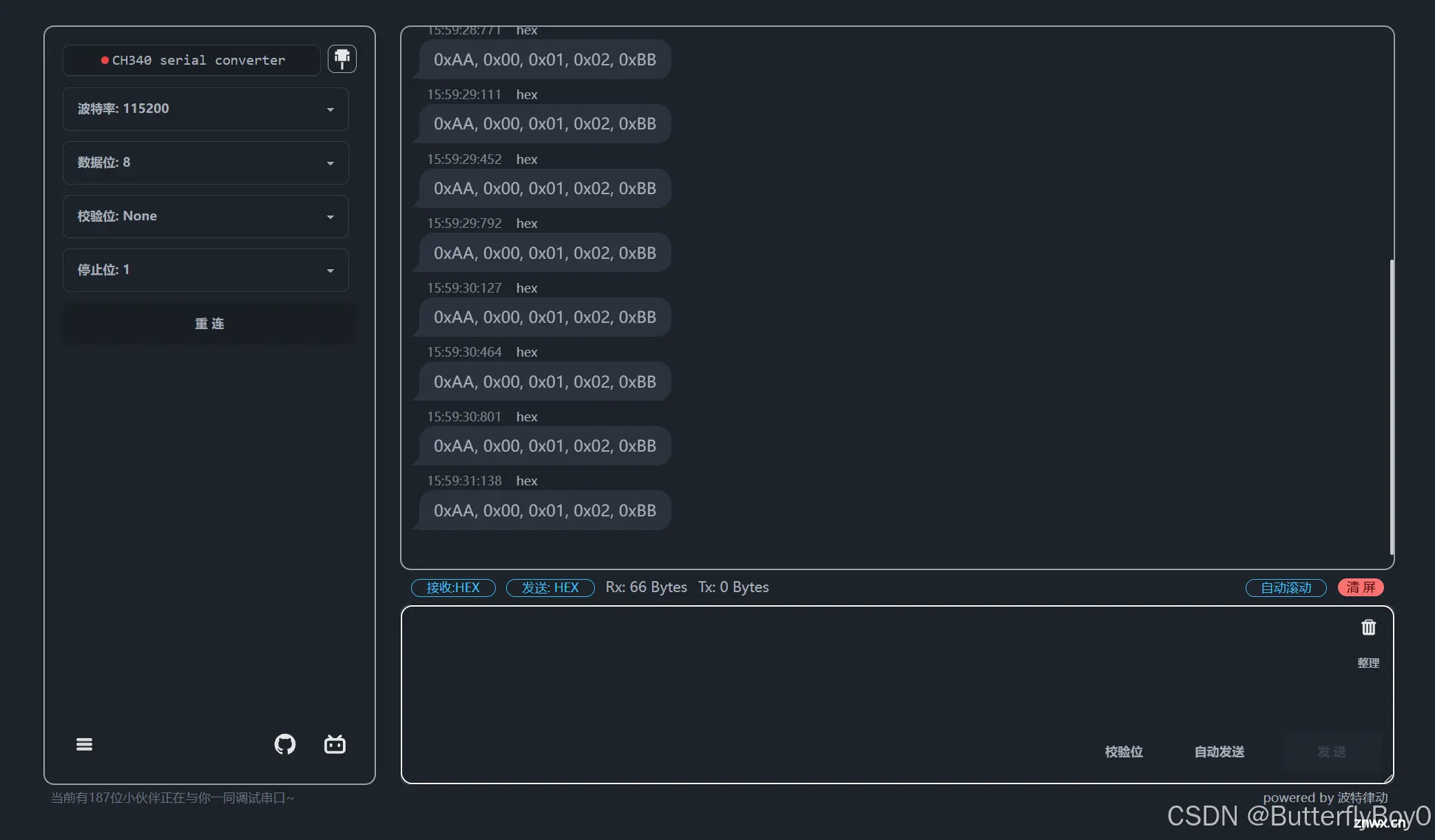Click the receive log scrollbar
This screenshot has width=1435, height=840.
tap(1392, 406)
